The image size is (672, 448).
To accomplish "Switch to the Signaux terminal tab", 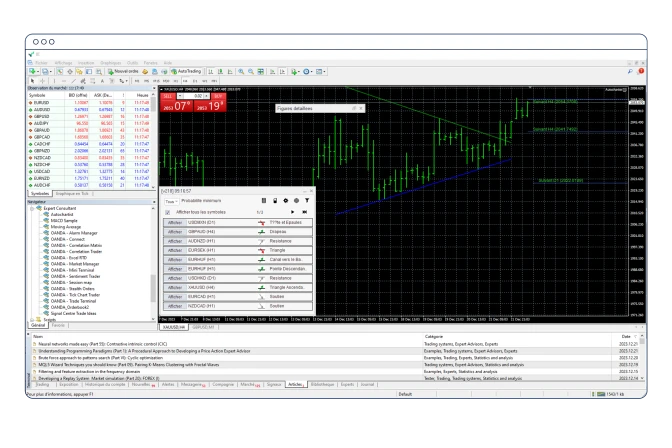I will click(x=274, y=385).
